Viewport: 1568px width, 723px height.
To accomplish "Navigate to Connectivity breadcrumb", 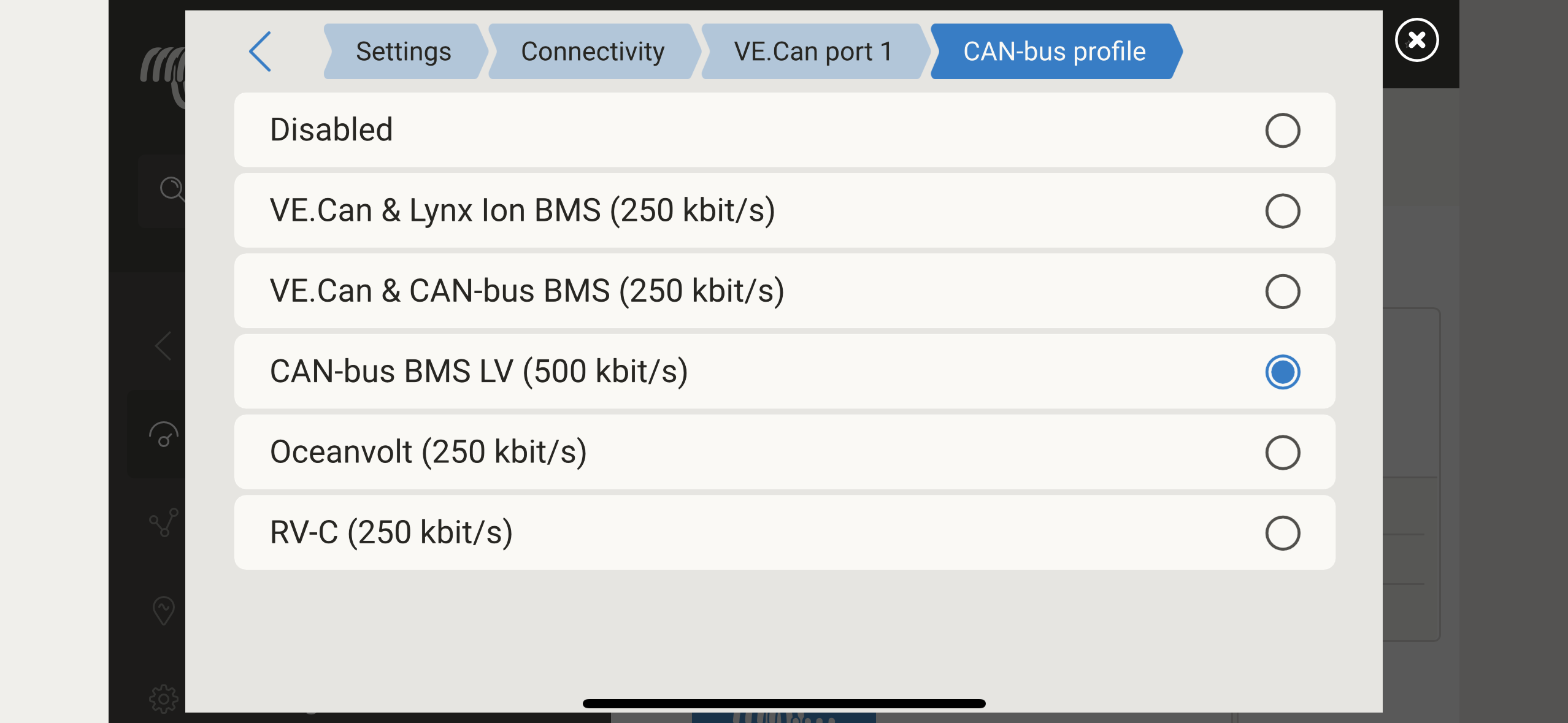I will [593, 52].
